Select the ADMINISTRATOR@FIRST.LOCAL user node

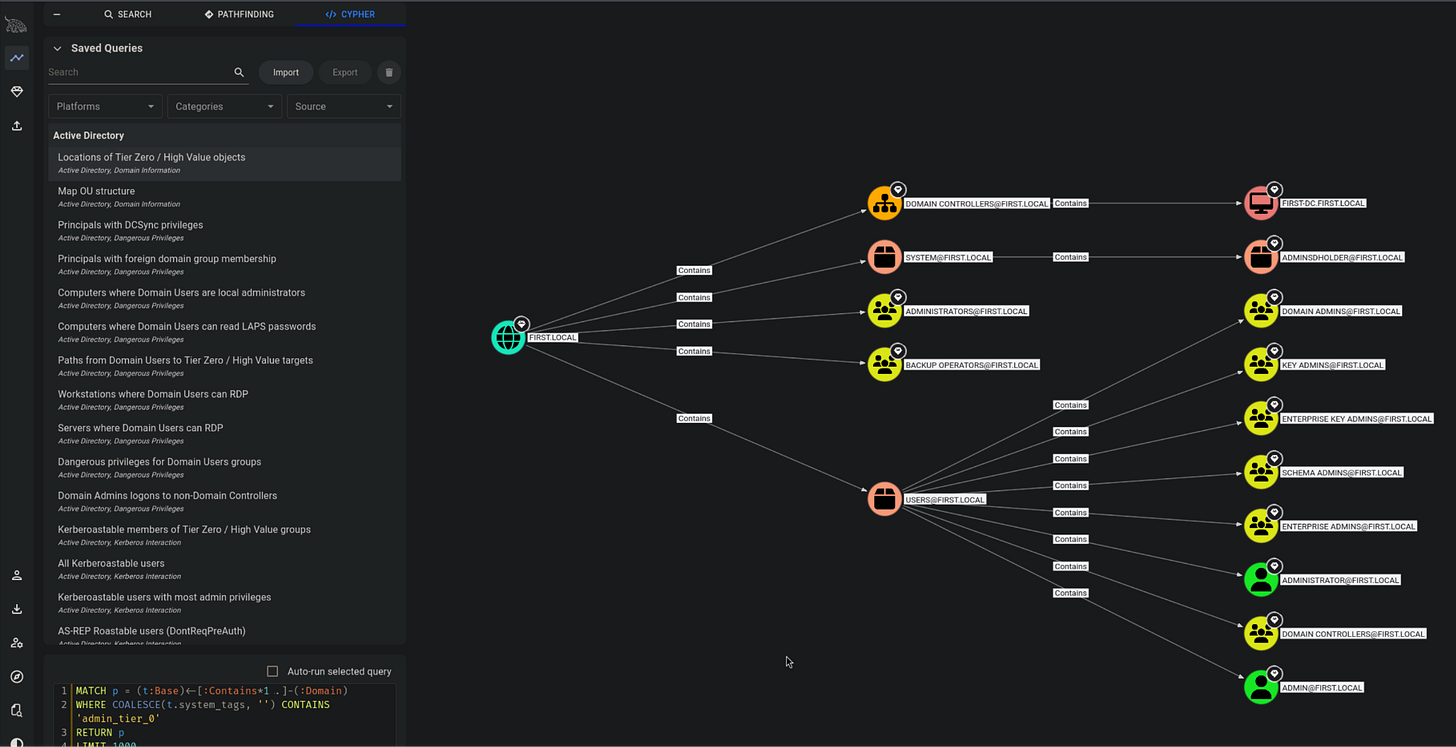pyautogui.click(x=1260, y=579)
